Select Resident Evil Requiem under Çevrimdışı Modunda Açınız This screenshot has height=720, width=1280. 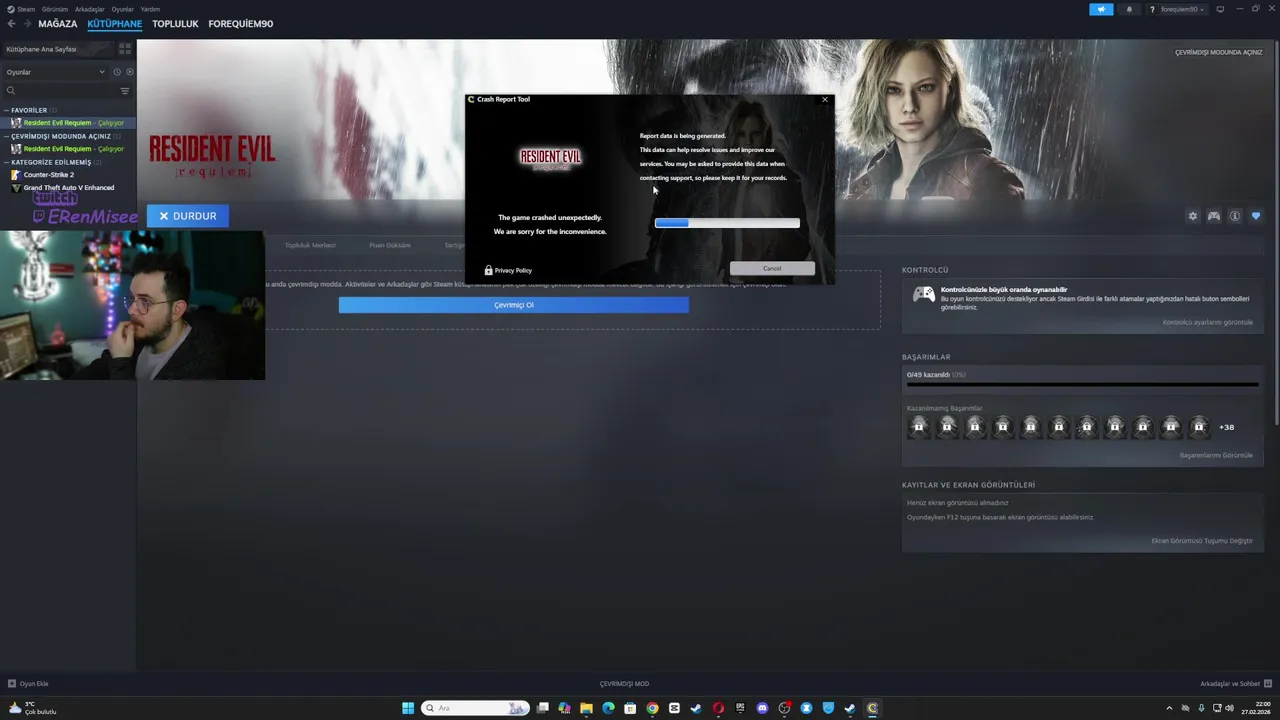click(68, 149)
